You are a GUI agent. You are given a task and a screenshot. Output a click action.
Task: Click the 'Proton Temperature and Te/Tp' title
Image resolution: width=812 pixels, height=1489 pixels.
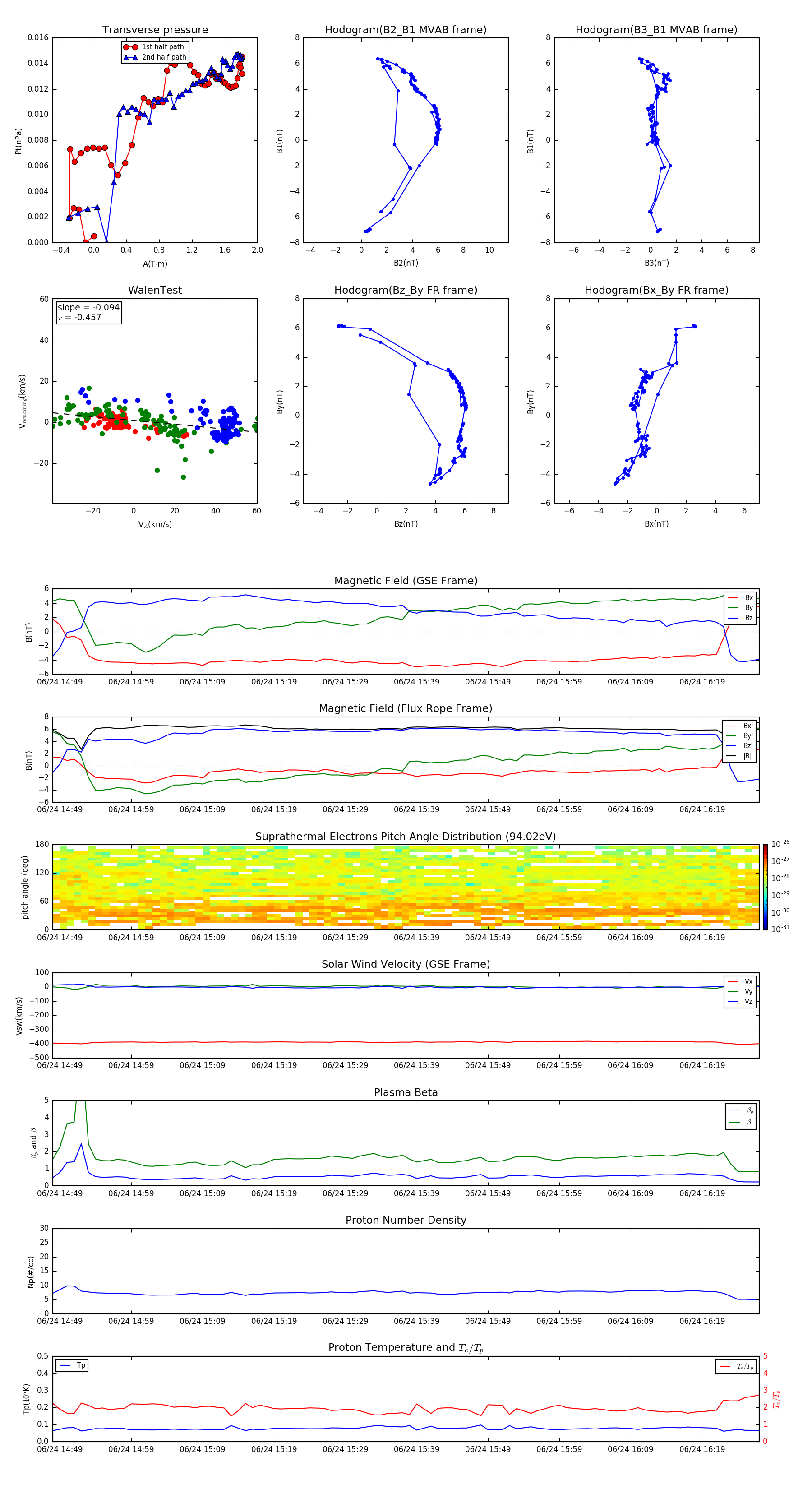coord(406,1348)
